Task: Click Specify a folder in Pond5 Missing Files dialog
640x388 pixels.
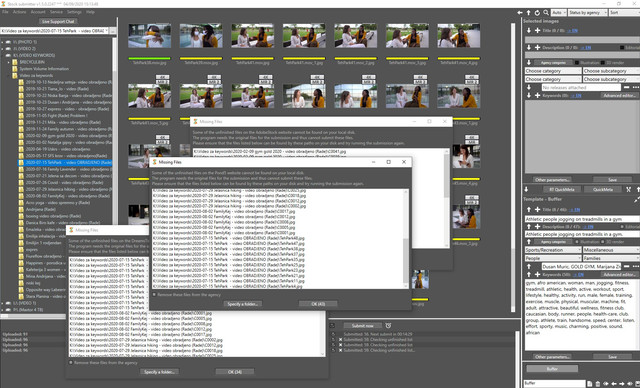Action: click(243, 304)
